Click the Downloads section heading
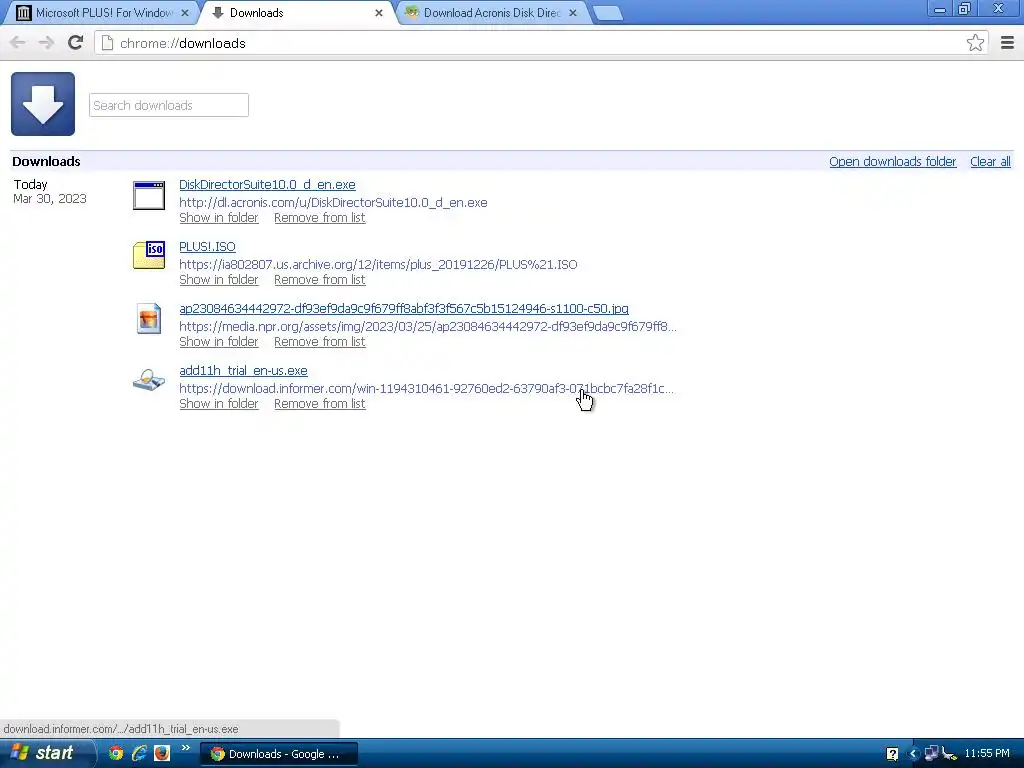1024x768 pixels. click(46, 161)
